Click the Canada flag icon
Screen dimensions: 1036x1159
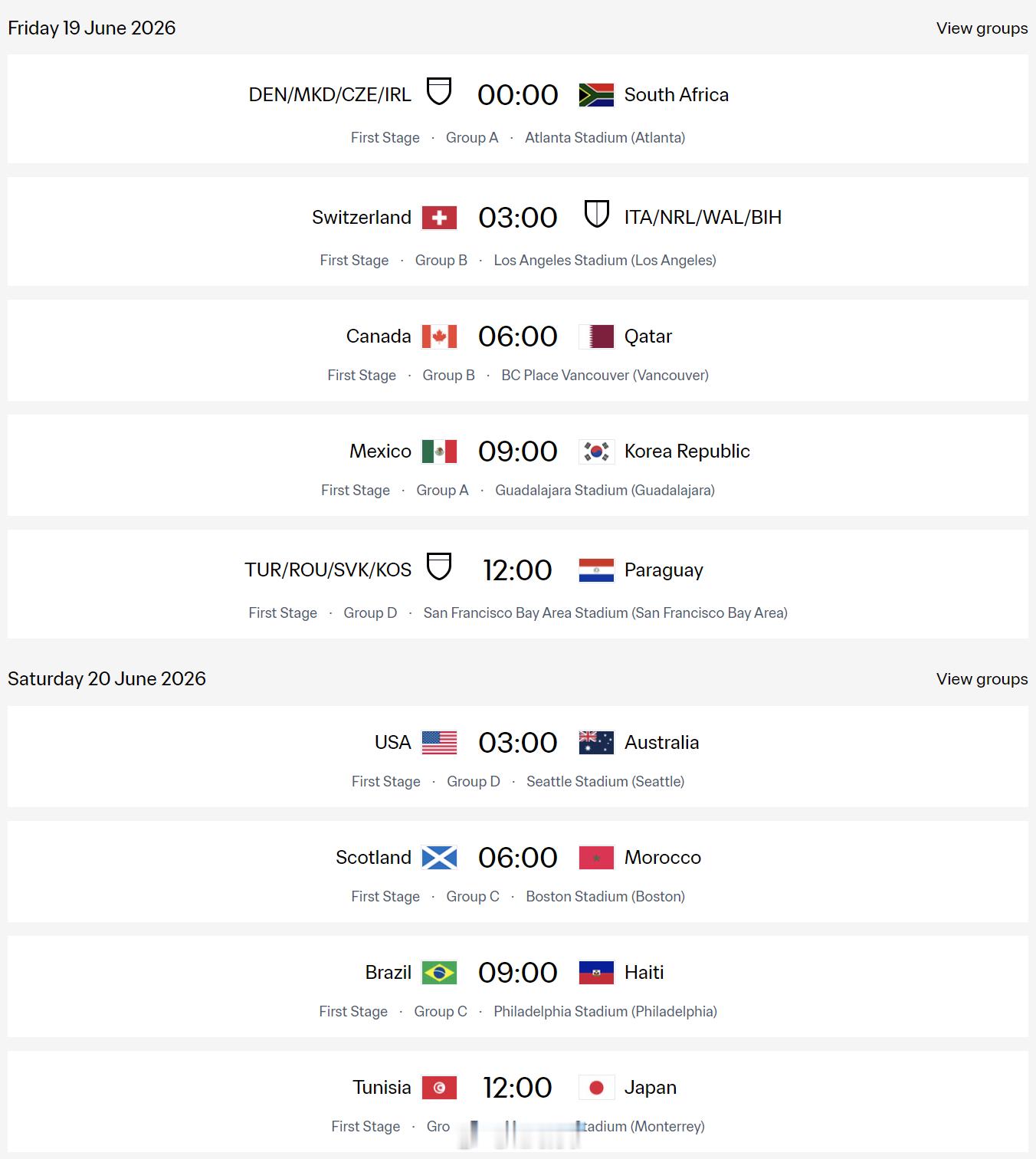pyautogui.click(x=439, y=337)
